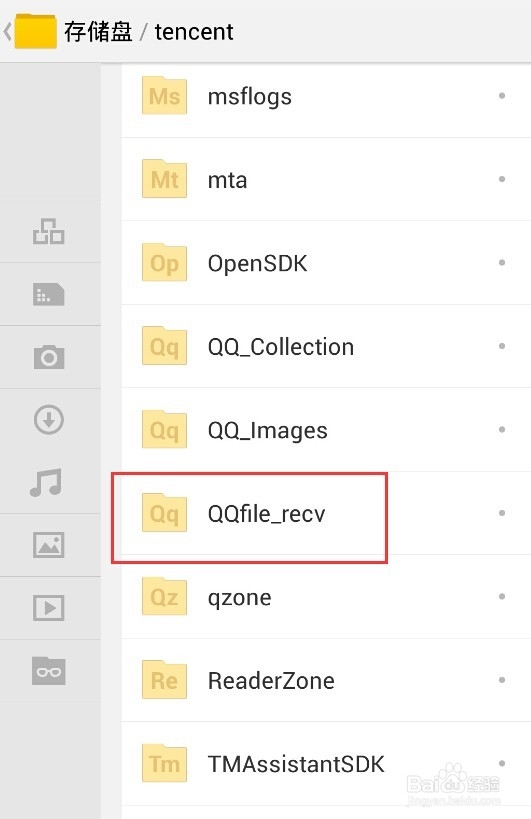Open the msflogs folder
The image size is (531, 819).
326,96
